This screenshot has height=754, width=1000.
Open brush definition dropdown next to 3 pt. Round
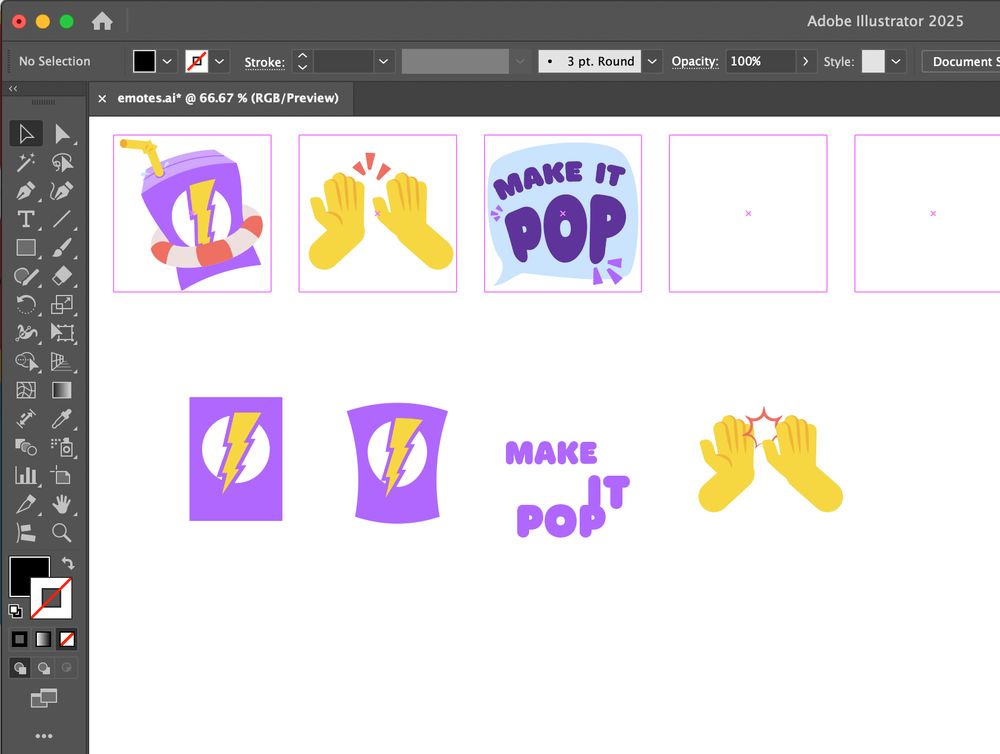652,62
